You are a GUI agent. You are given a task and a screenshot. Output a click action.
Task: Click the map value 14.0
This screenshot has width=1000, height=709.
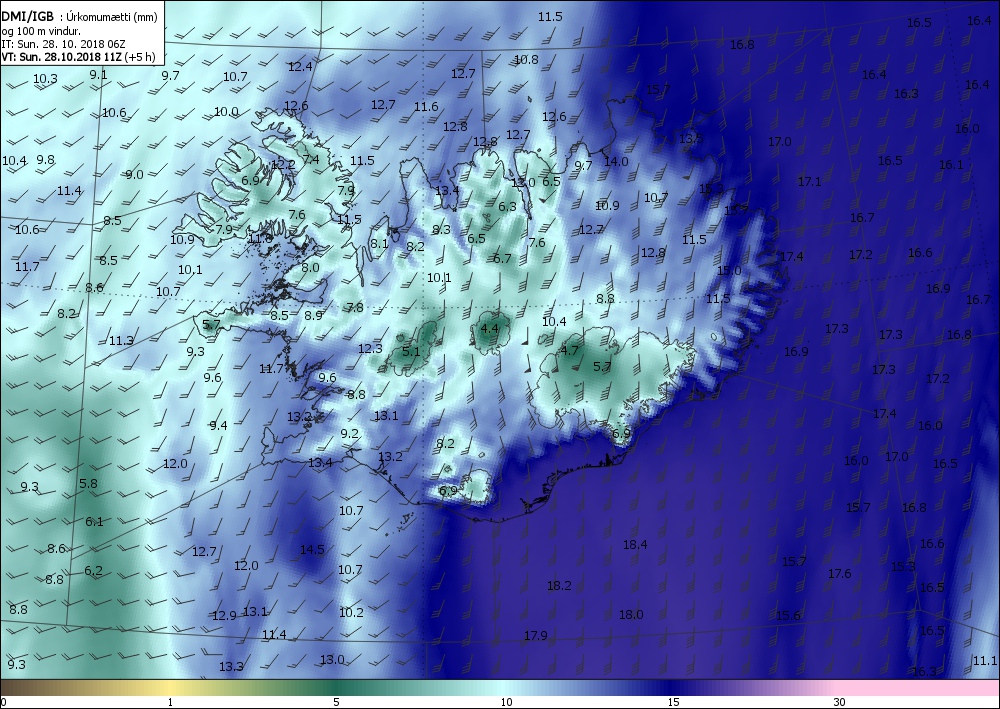(x=616, y=161)
